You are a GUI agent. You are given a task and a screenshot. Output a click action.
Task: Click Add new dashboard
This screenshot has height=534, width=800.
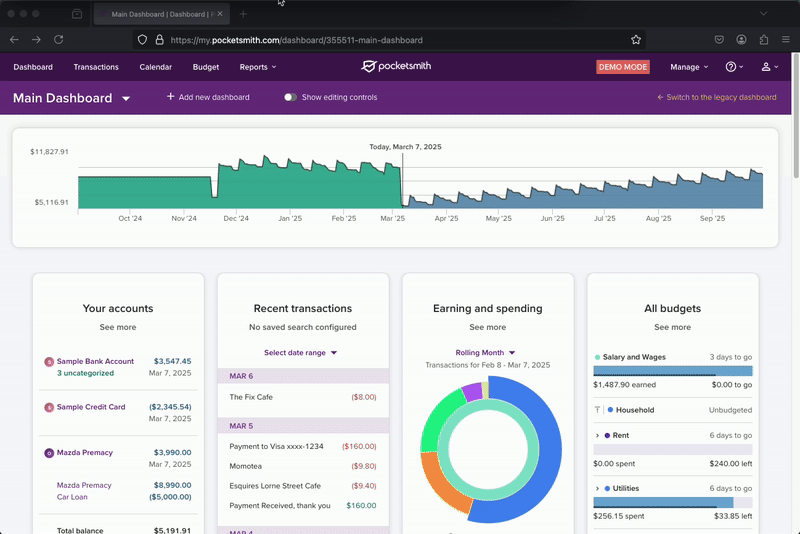[208, 98]
